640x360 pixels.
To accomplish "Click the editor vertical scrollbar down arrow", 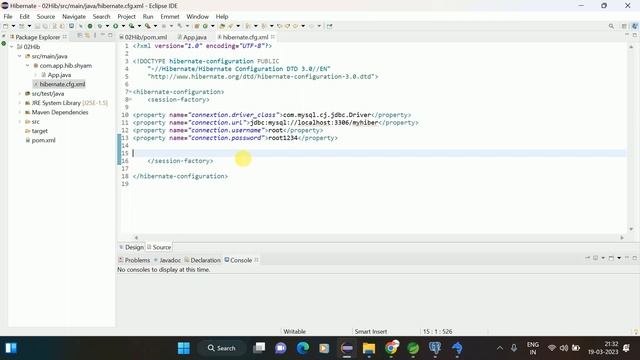I will [631, 229].
